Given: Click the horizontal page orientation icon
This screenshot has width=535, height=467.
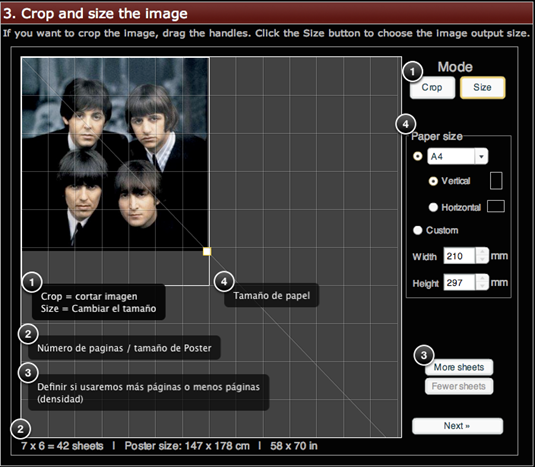Looking at the screenshot, I should (x=496, y=206).
